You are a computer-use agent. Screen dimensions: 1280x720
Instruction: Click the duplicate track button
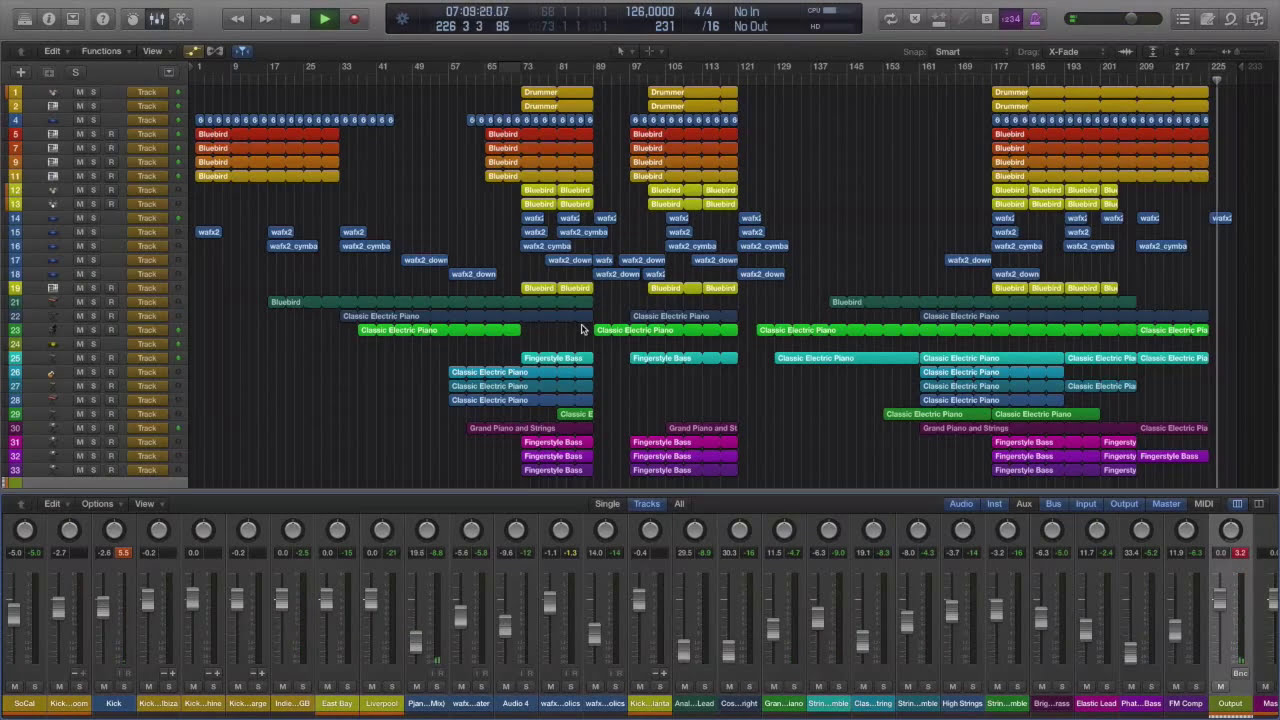[x=48, y=72]
